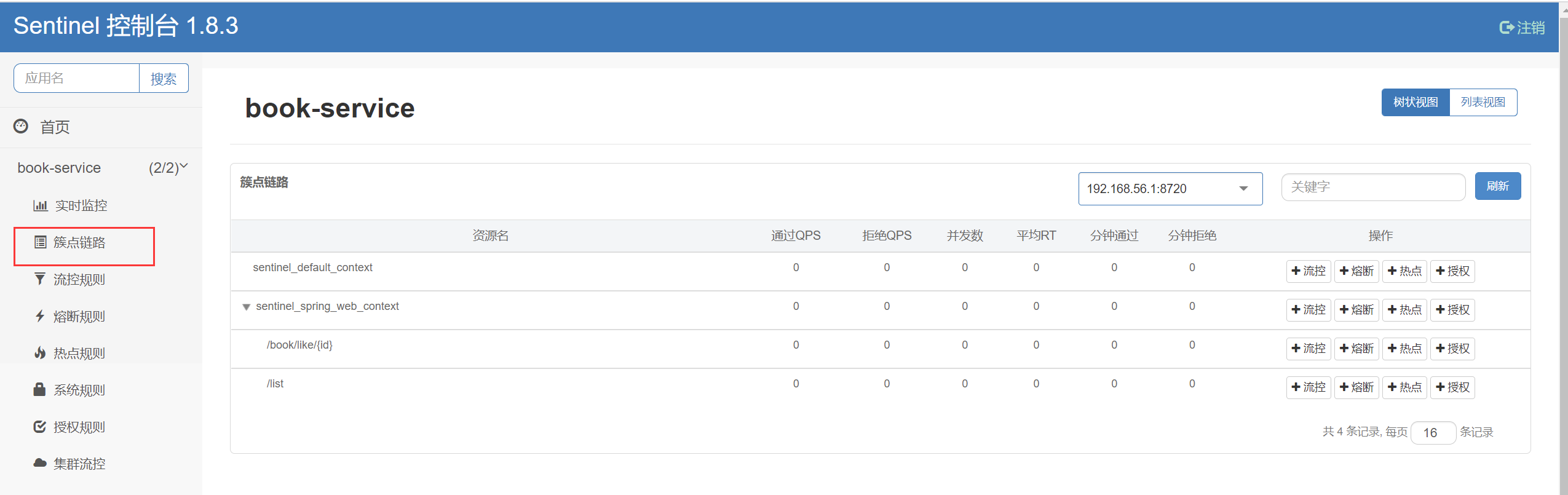Open 授权规则 menu item
Viewport: 1568px width, 495px height.
pyautogui.click(x=79, y=427)
